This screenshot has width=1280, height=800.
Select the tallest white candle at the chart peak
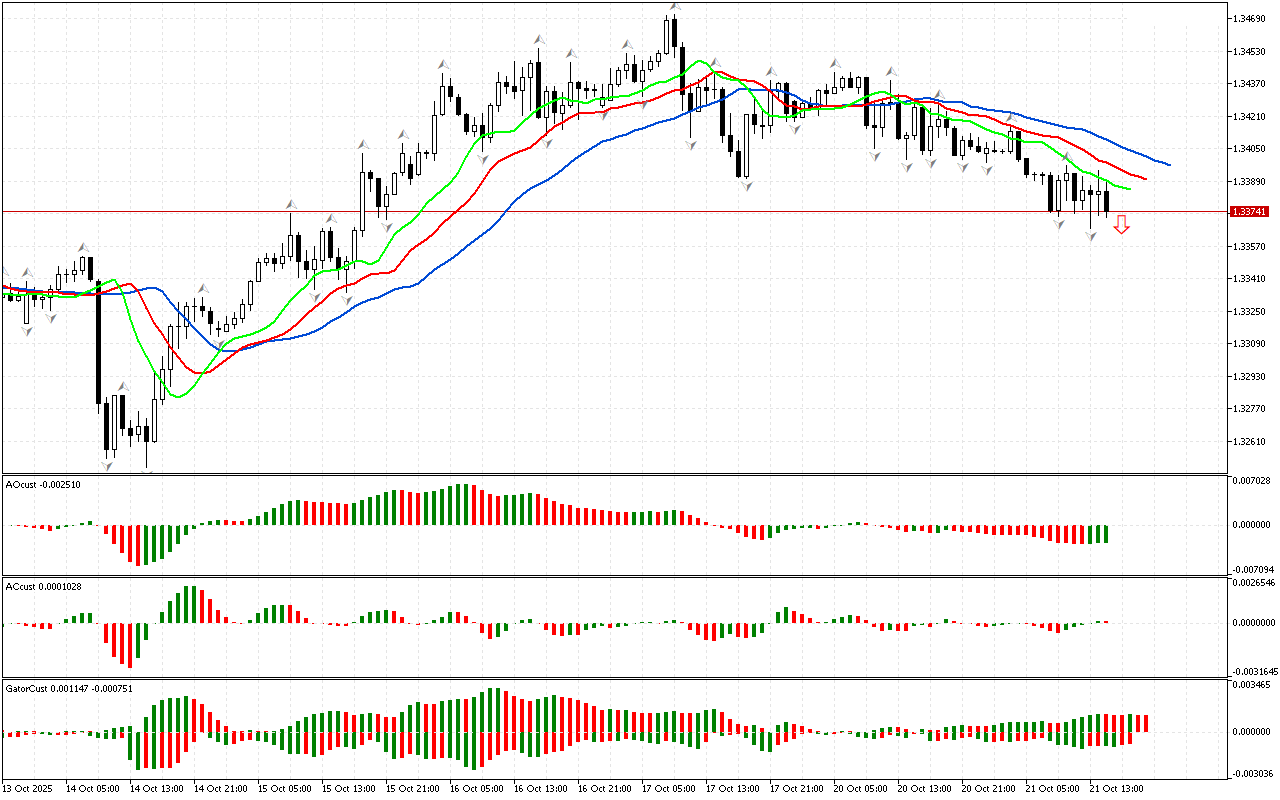point(667,37)
